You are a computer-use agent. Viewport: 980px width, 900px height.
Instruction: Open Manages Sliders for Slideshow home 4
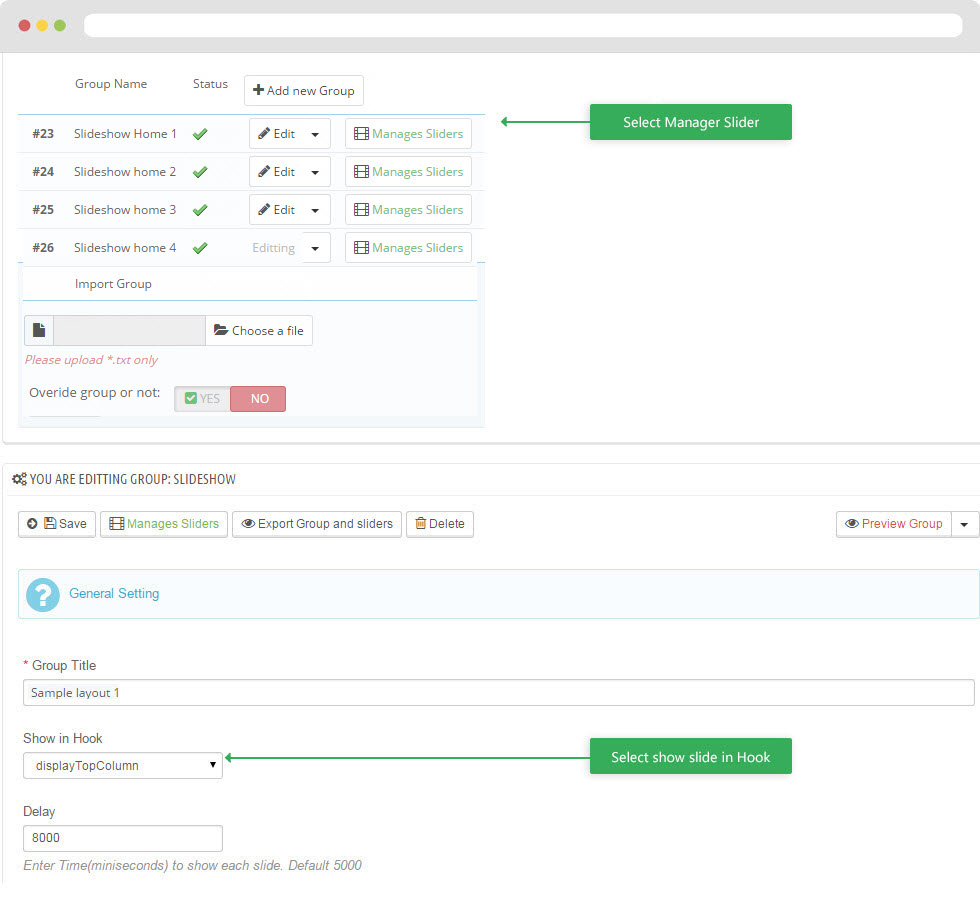[408, 248]
